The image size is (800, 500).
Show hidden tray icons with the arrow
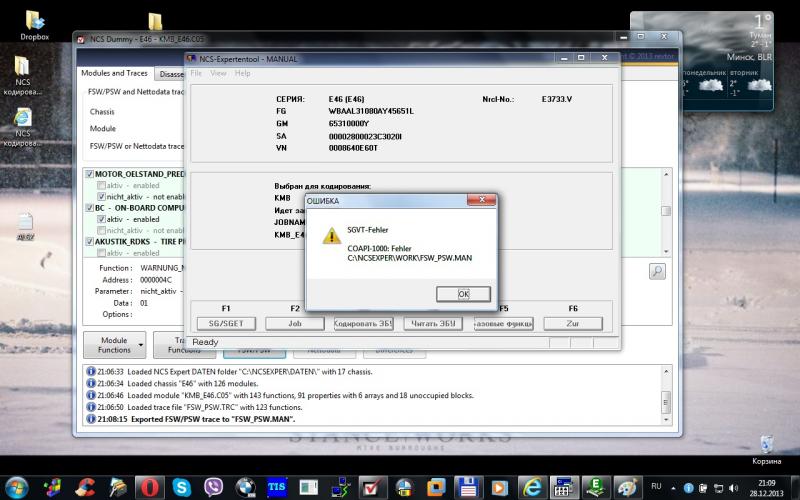673,488
